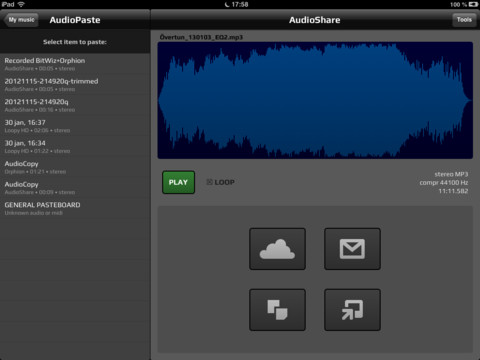This screenshot has width=480, height=360.
Task: Send the file using the email envelope icon
Action: tap(352, 249)
